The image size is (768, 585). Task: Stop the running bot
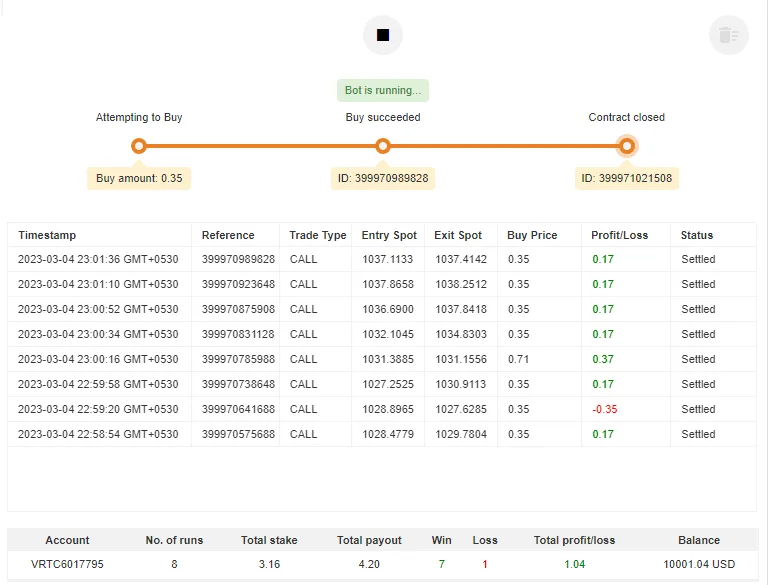coord(383,35)
